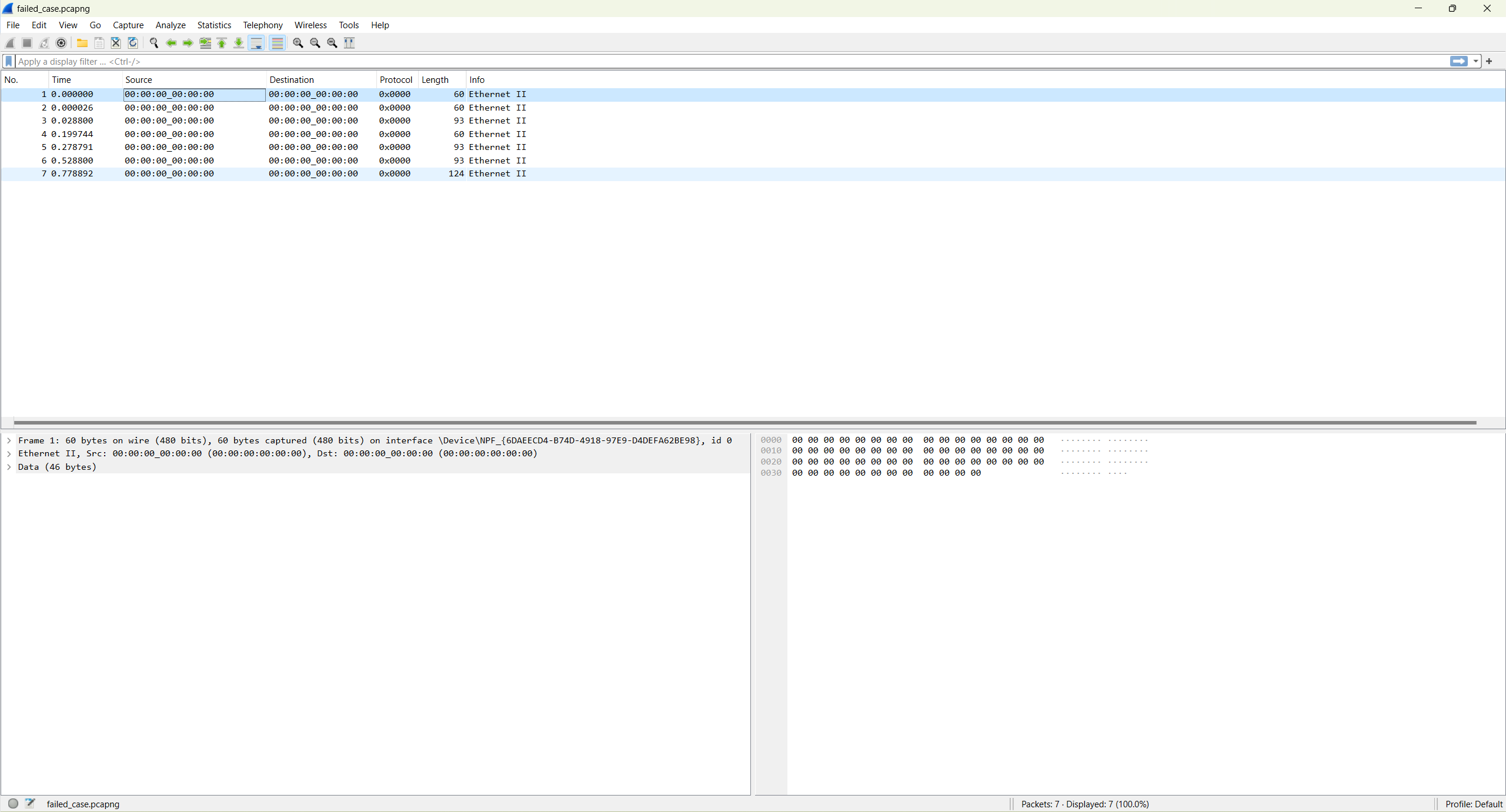Open a capture file
Viewport: 1506px width, 812px height.
pyautogui.click(x=82, y=42)
